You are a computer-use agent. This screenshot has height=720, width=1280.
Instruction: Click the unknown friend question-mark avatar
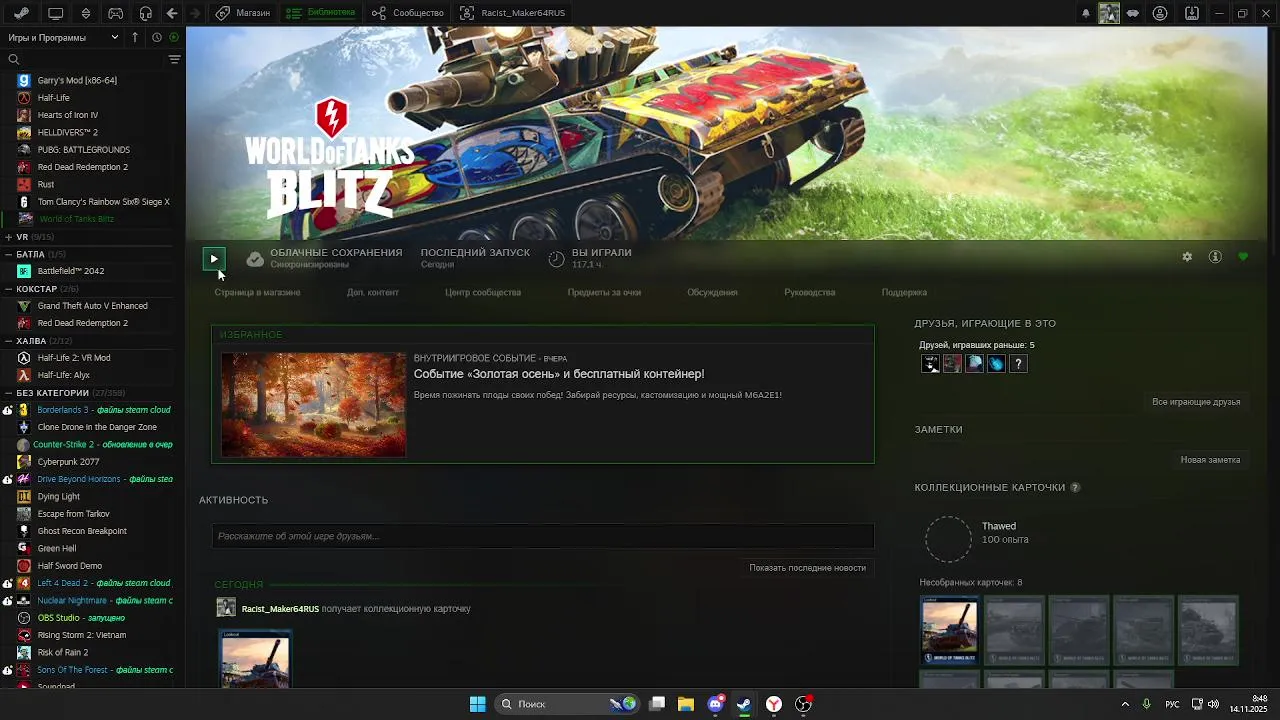[x=1018, y=364]
